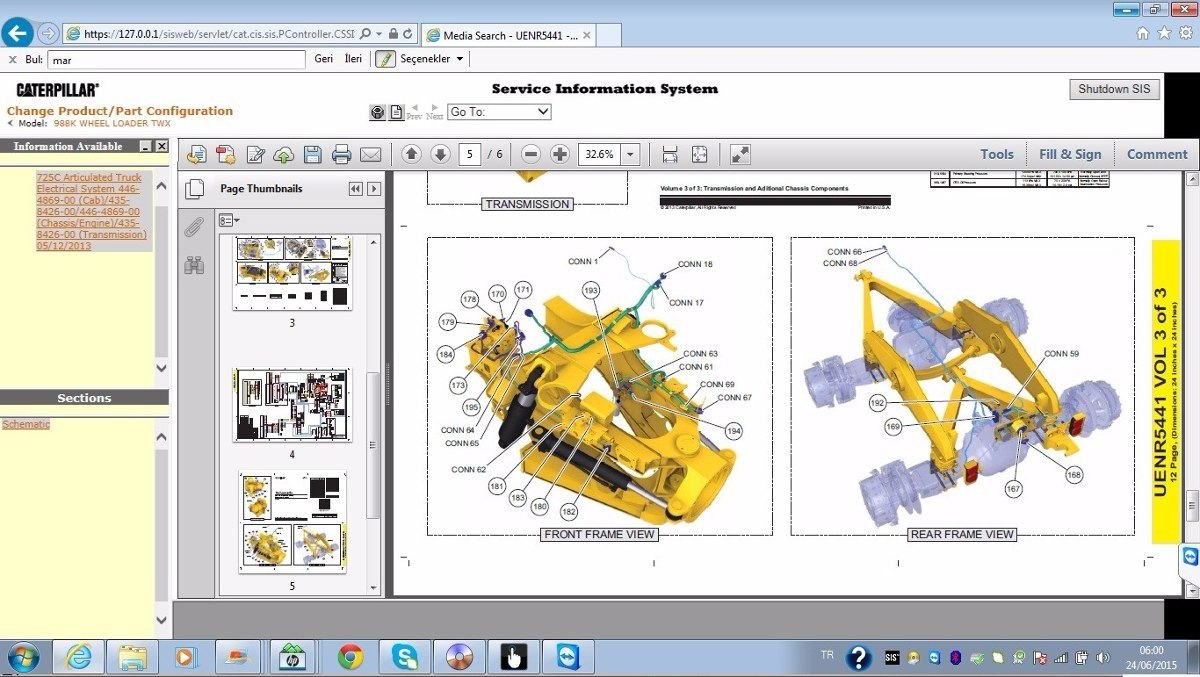Click the Schematic section link
This screenshot has width=1200, height=677.
coord(26,424)
